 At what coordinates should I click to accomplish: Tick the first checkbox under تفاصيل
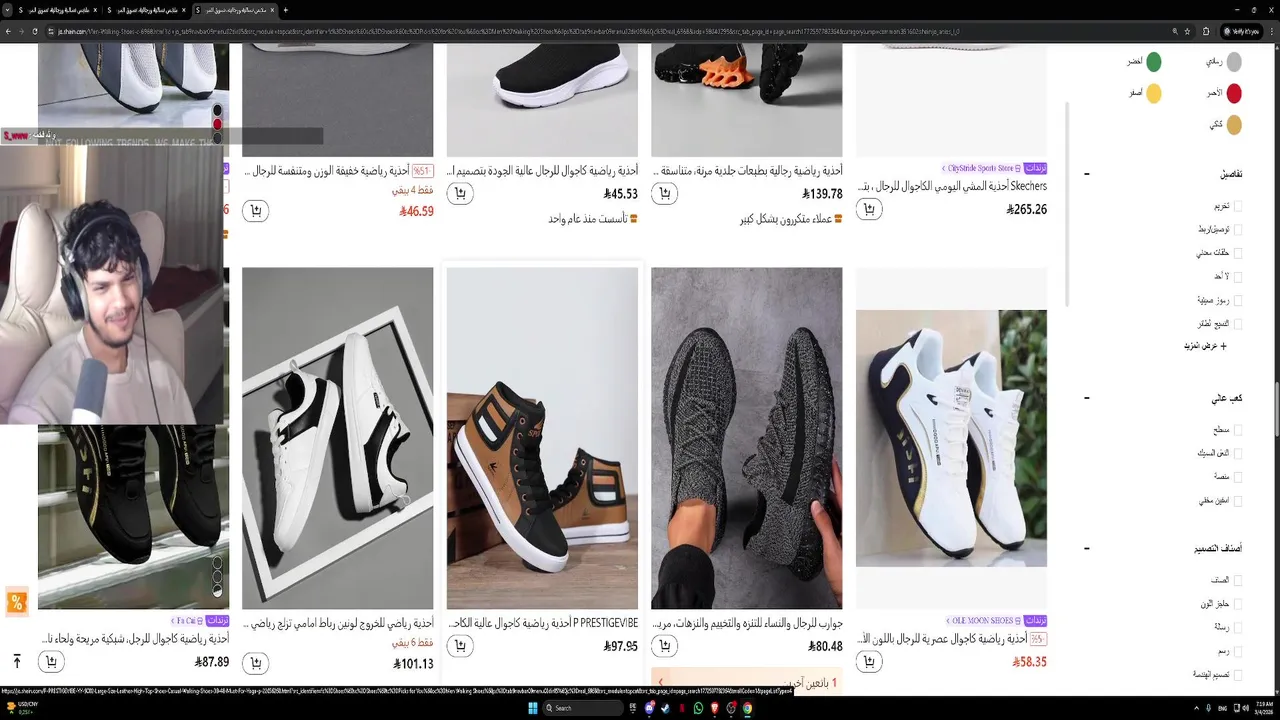tap(1238, 206)
